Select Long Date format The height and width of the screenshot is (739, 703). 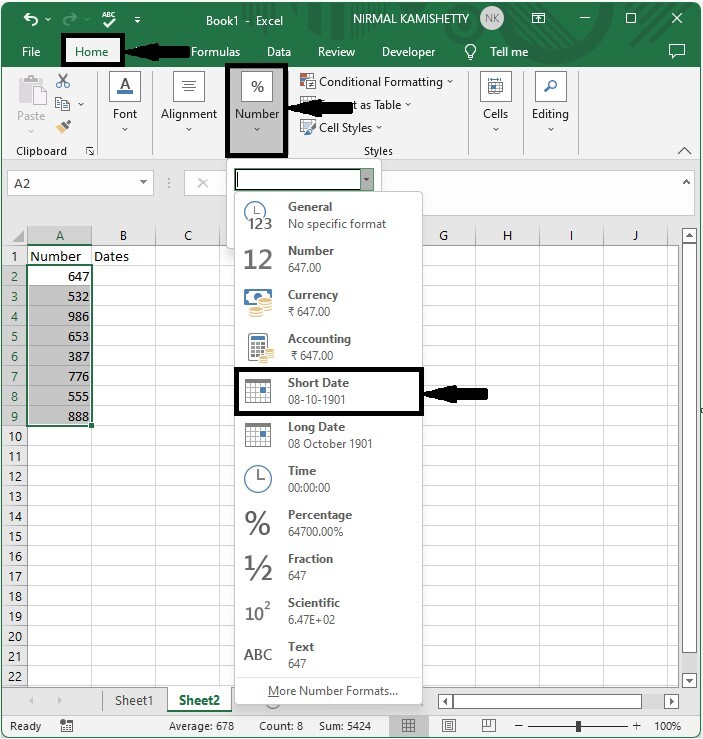pyautogui.click(x=328, y=435)
